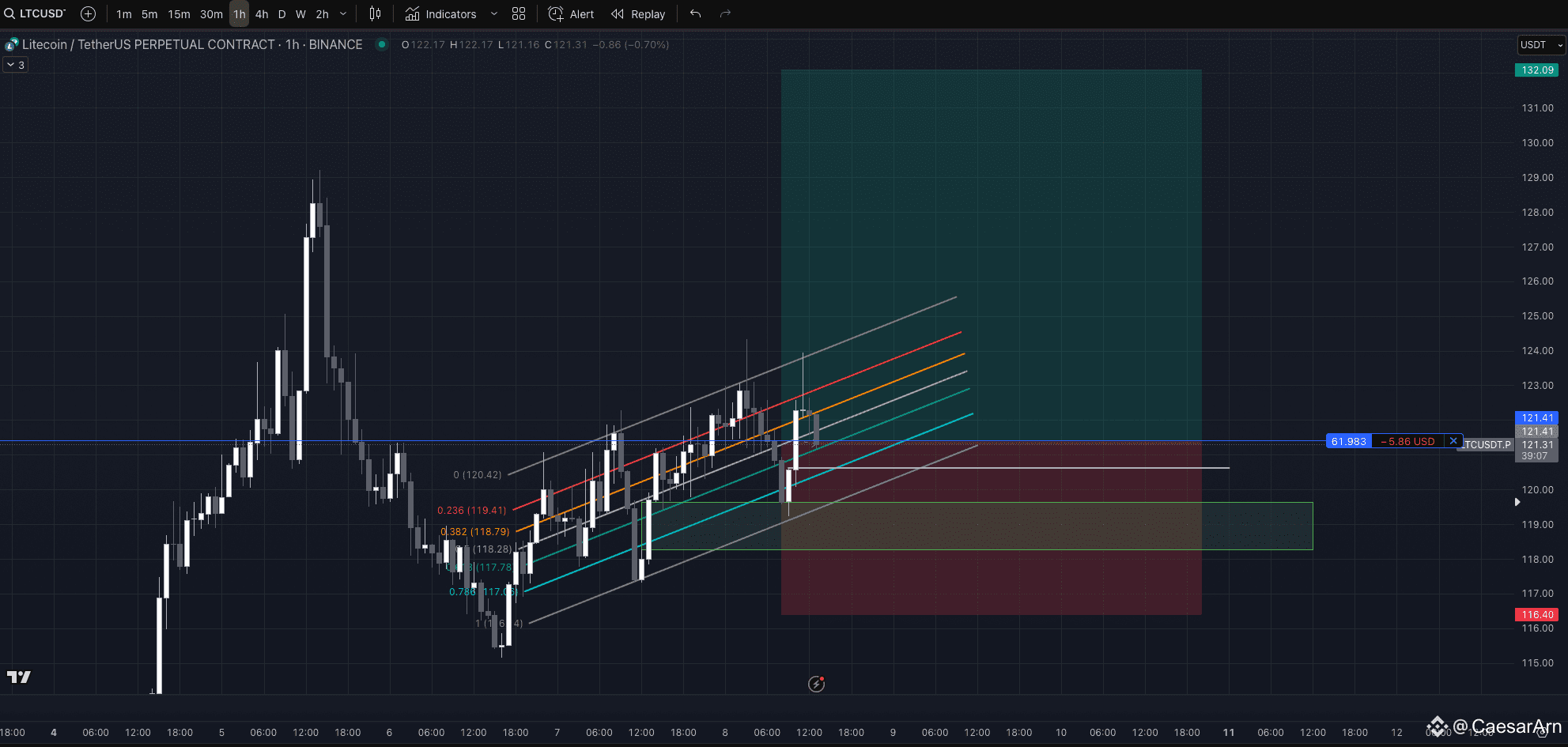The height and width of the screenshot is (747, 1568).
Task: Start Bar Replay mode
Action: pos(638,14)
